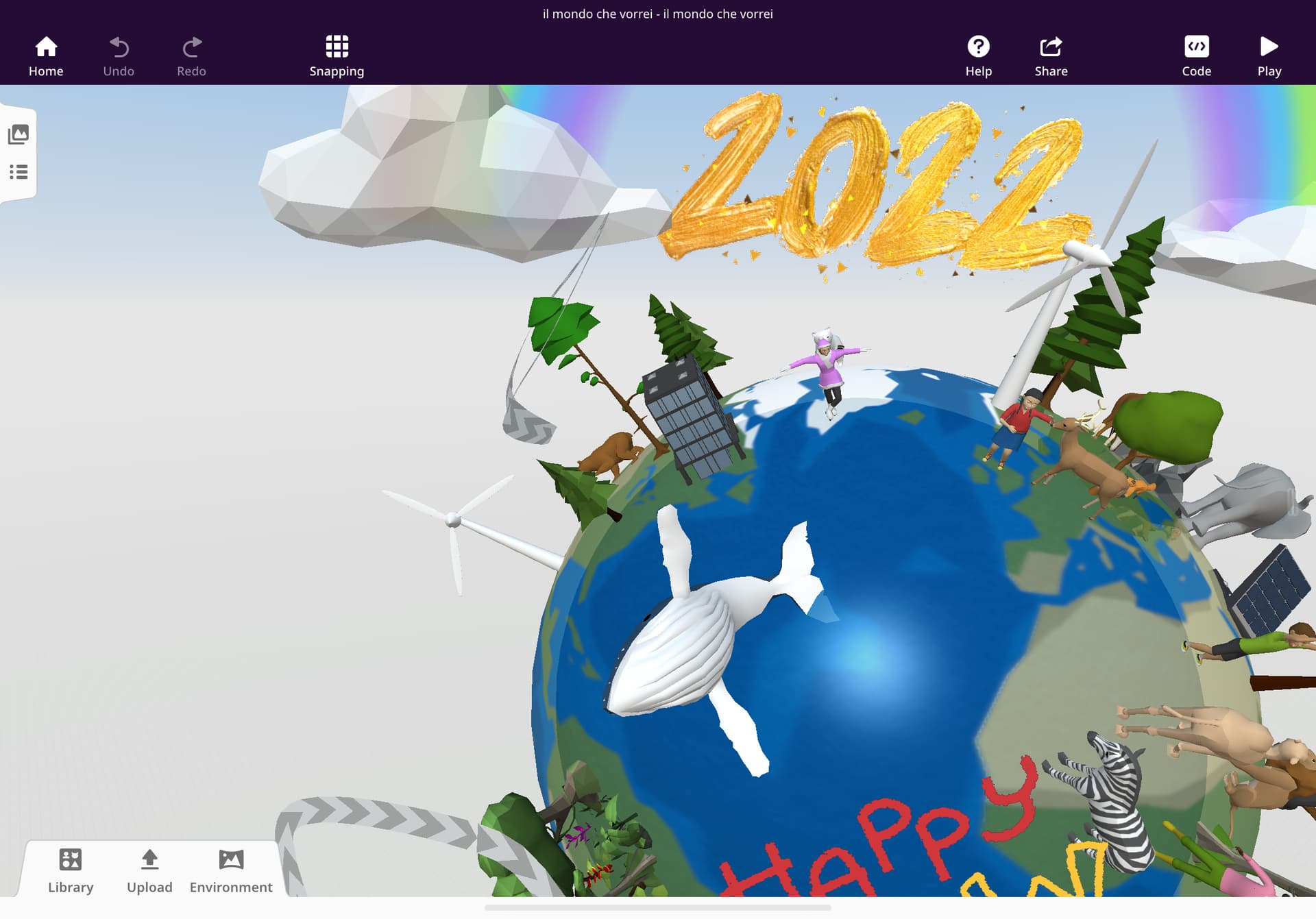Go to the Home screen

click(x=46, y=56)
